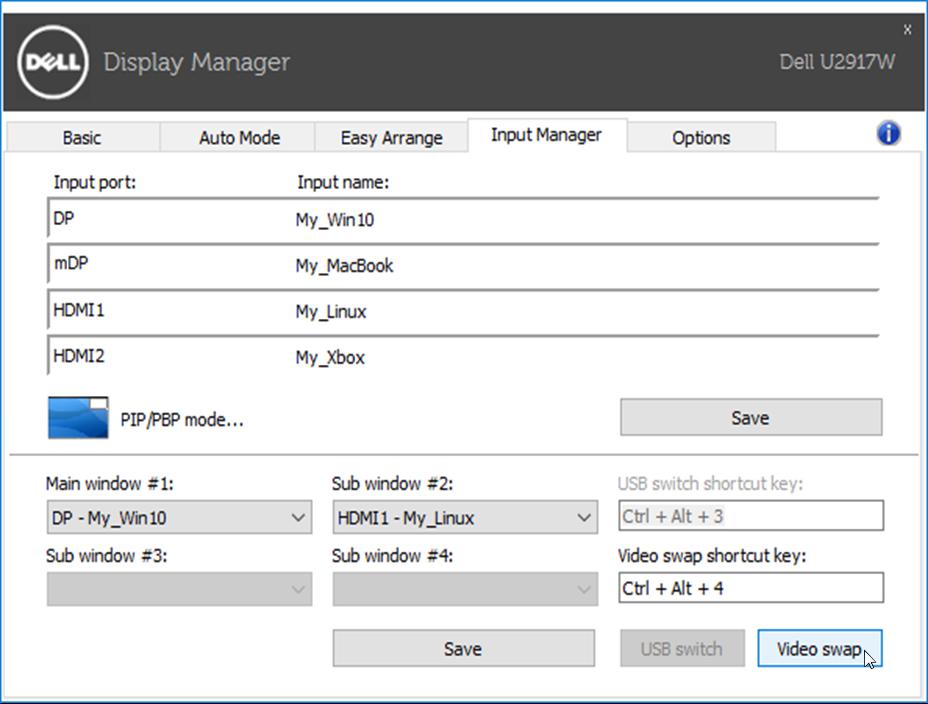Open the Main window #1 dropdown
This screenshot has width=928, height=704.
179,518
